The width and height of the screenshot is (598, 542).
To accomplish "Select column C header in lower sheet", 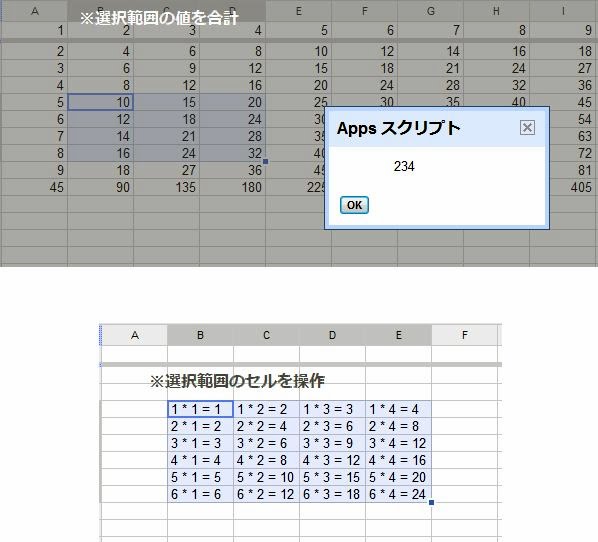I will 266,335.
